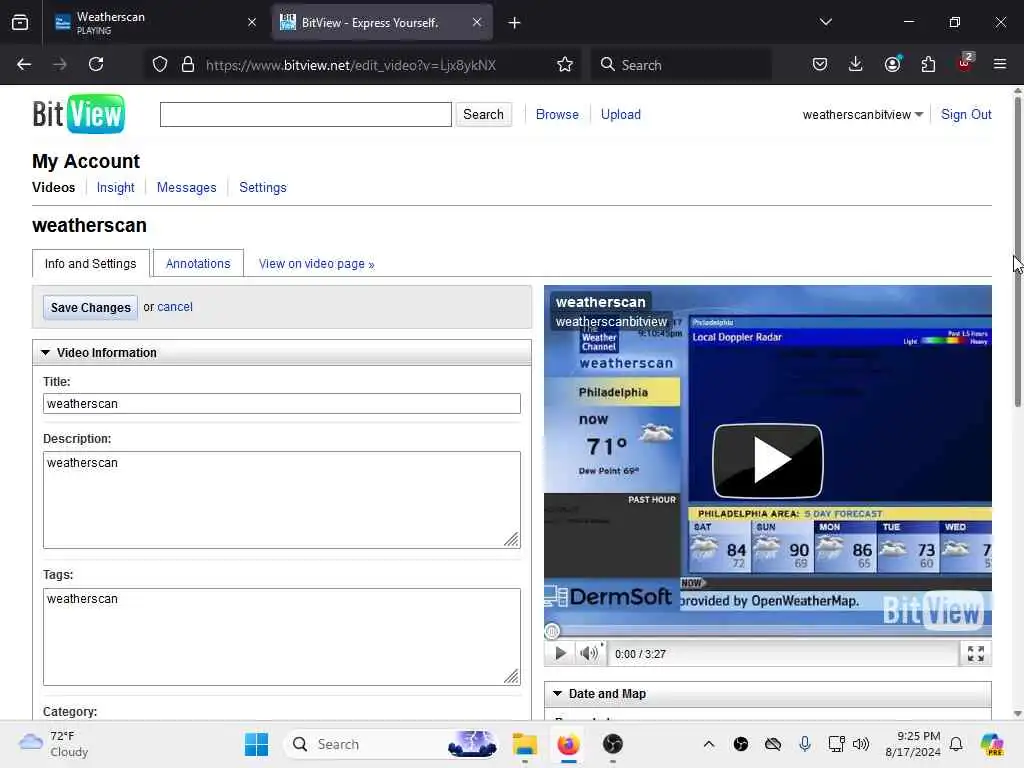1024x768 pixels.
Task: Open View on video page link
Action: [x=316, y=264]
